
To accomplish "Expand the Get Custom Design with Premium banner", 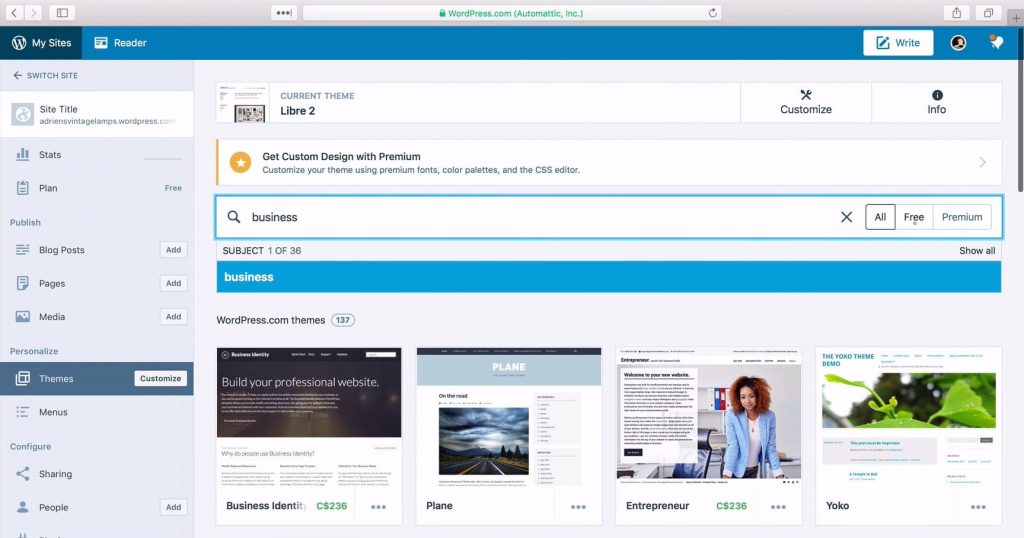I will tap(982, 162).
